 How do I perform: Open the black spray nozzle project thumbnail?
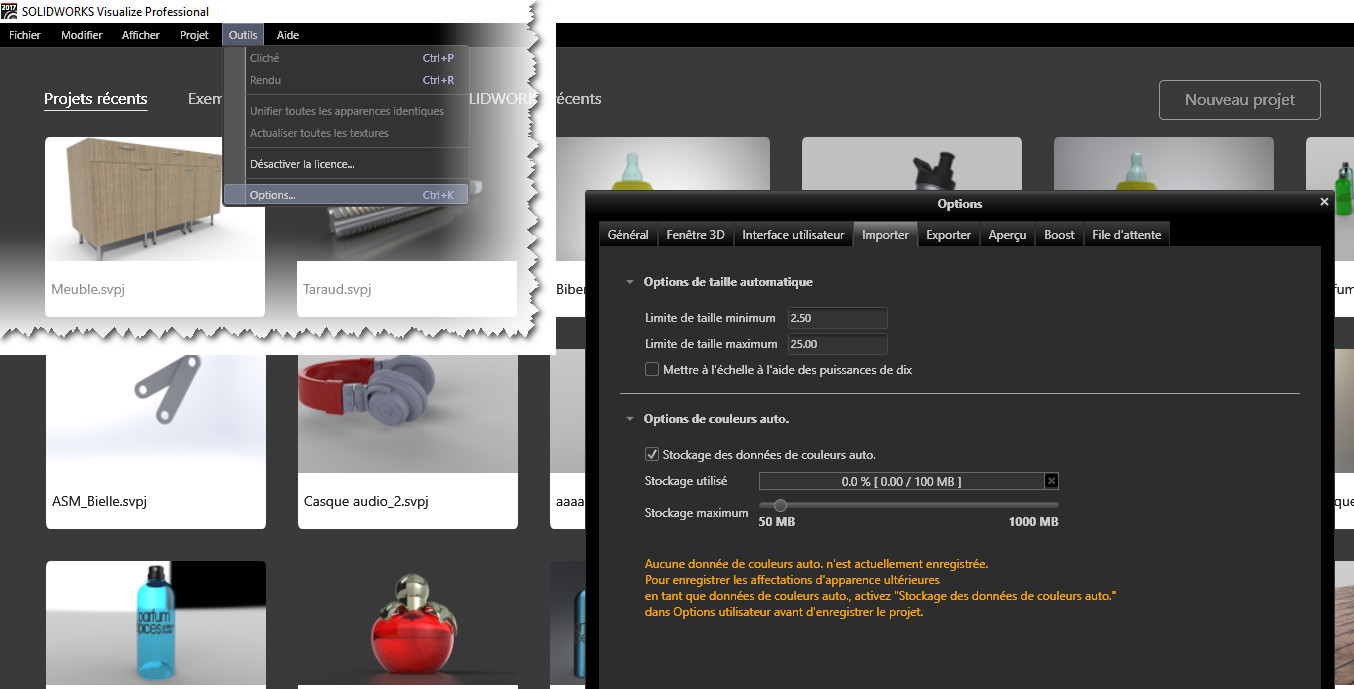912,164
